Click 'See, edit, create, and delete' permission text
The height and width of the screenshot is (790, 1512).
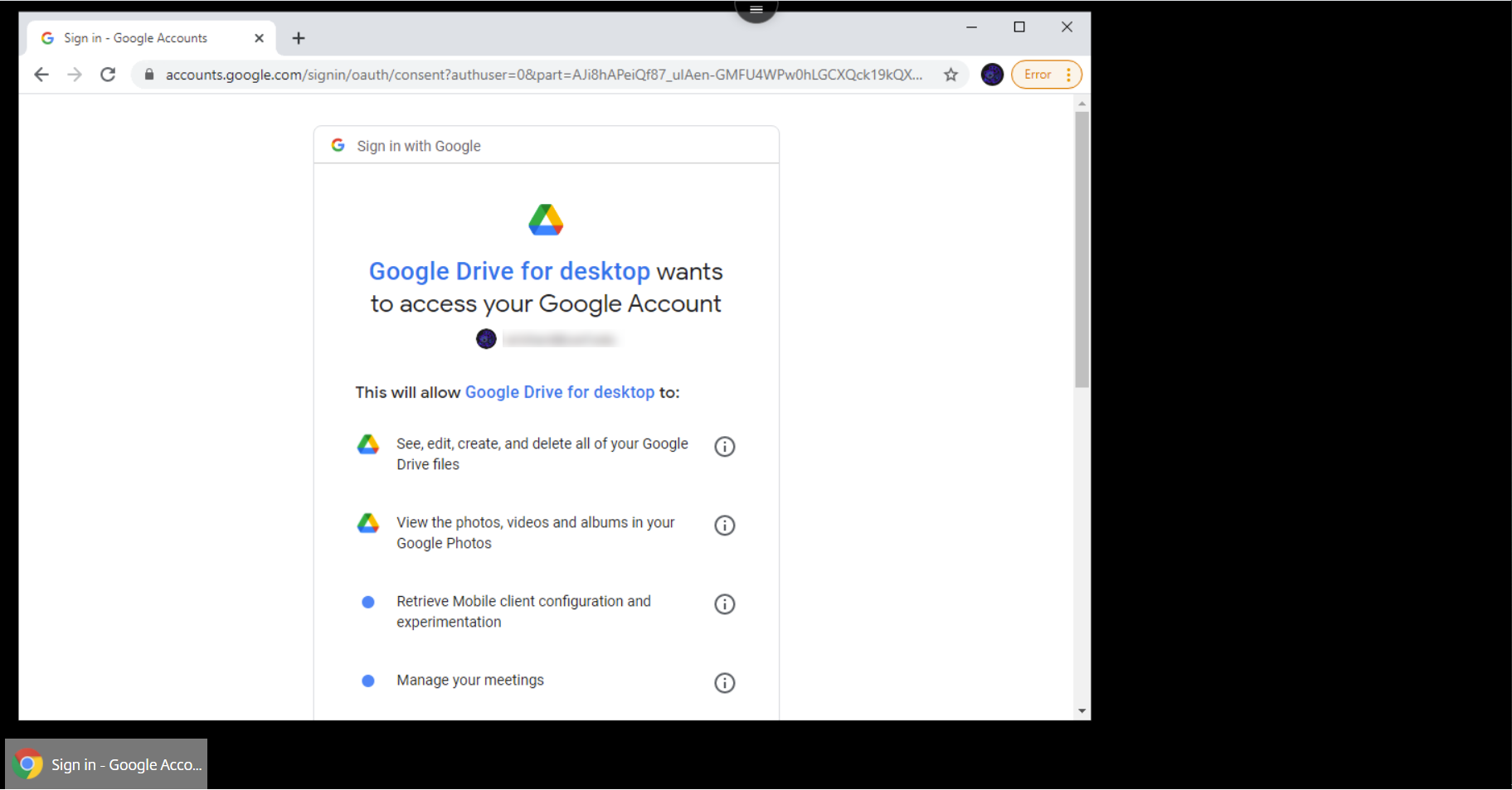pos(542,453)
